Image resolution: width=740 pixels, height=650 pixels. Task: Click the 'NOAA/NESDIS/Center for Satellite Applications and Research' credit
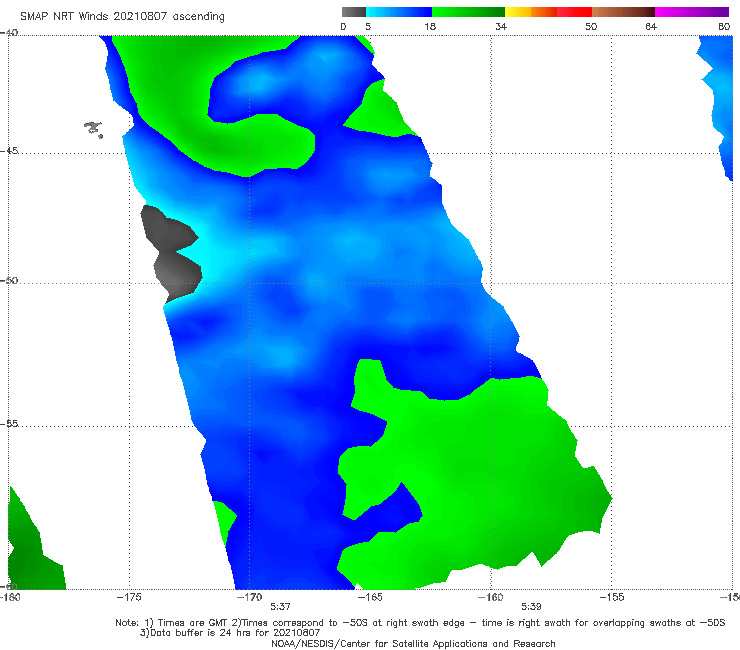click(413, 643)
